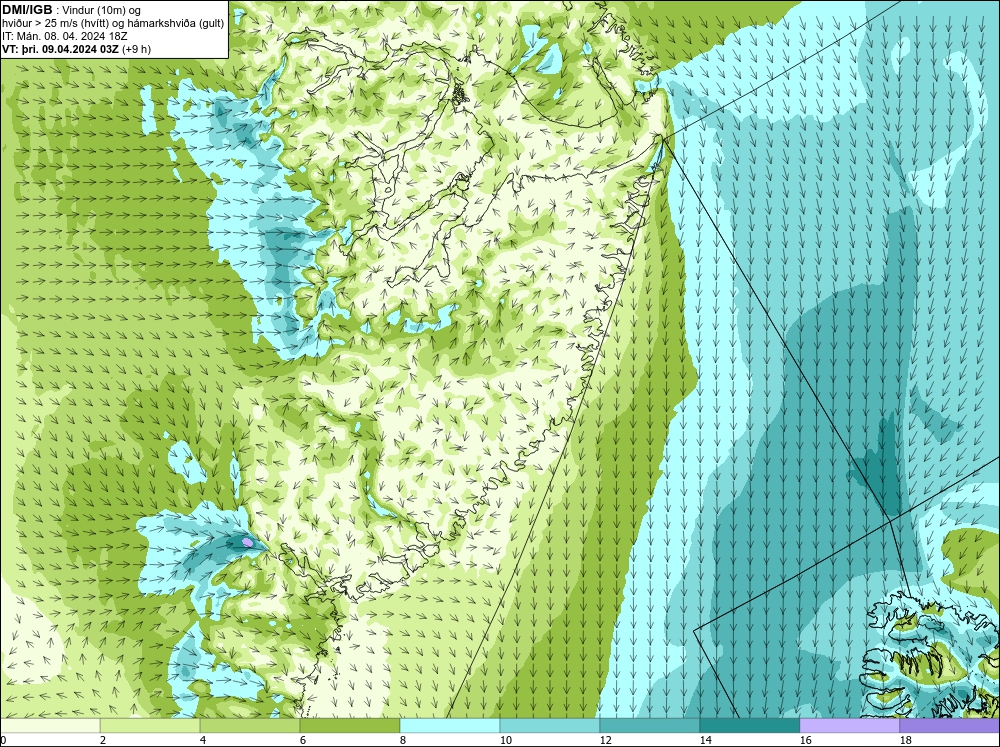Click the 4–6 m/s green legend swatch
The width and height of the screenshot is (1000, 747).
(x=250, y=725)
